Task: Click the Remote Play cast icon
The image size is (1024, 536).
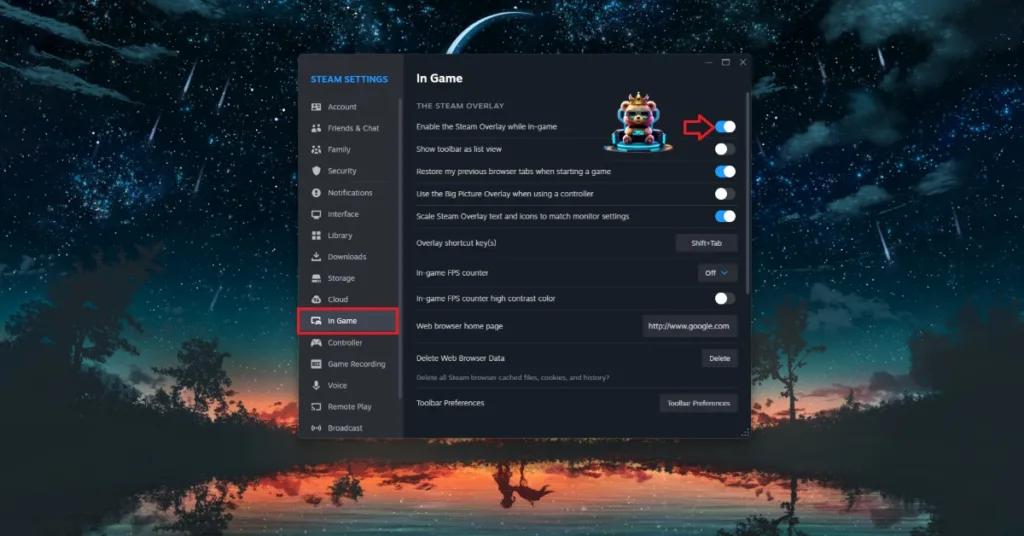Action: point(316,407)
